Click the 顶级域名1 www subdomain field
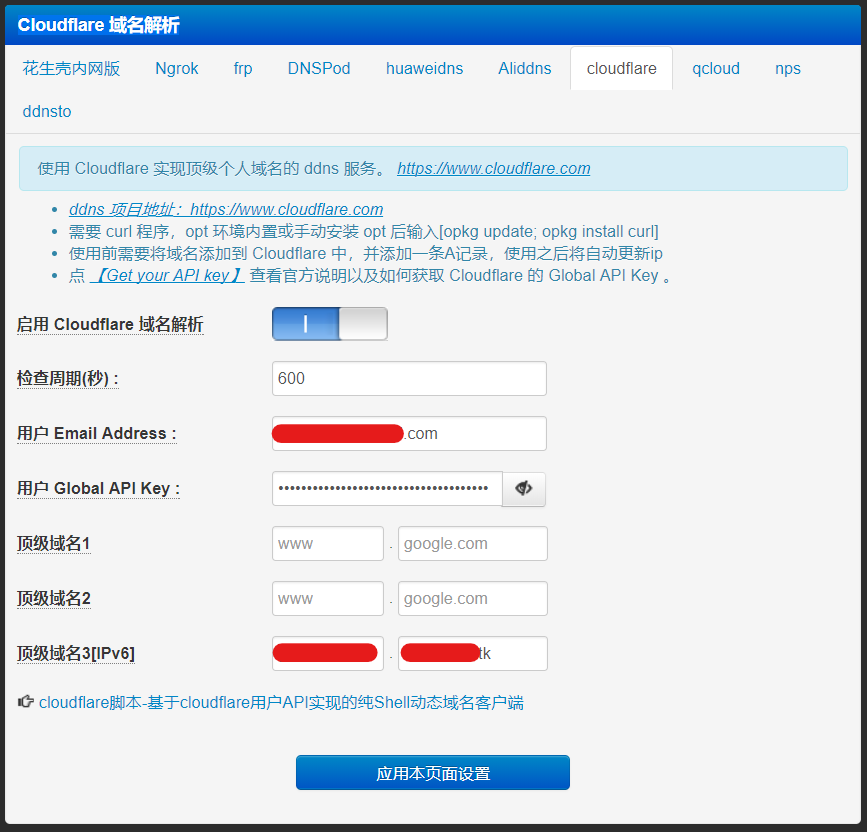The image size is (867, 832). click(328, 543)
